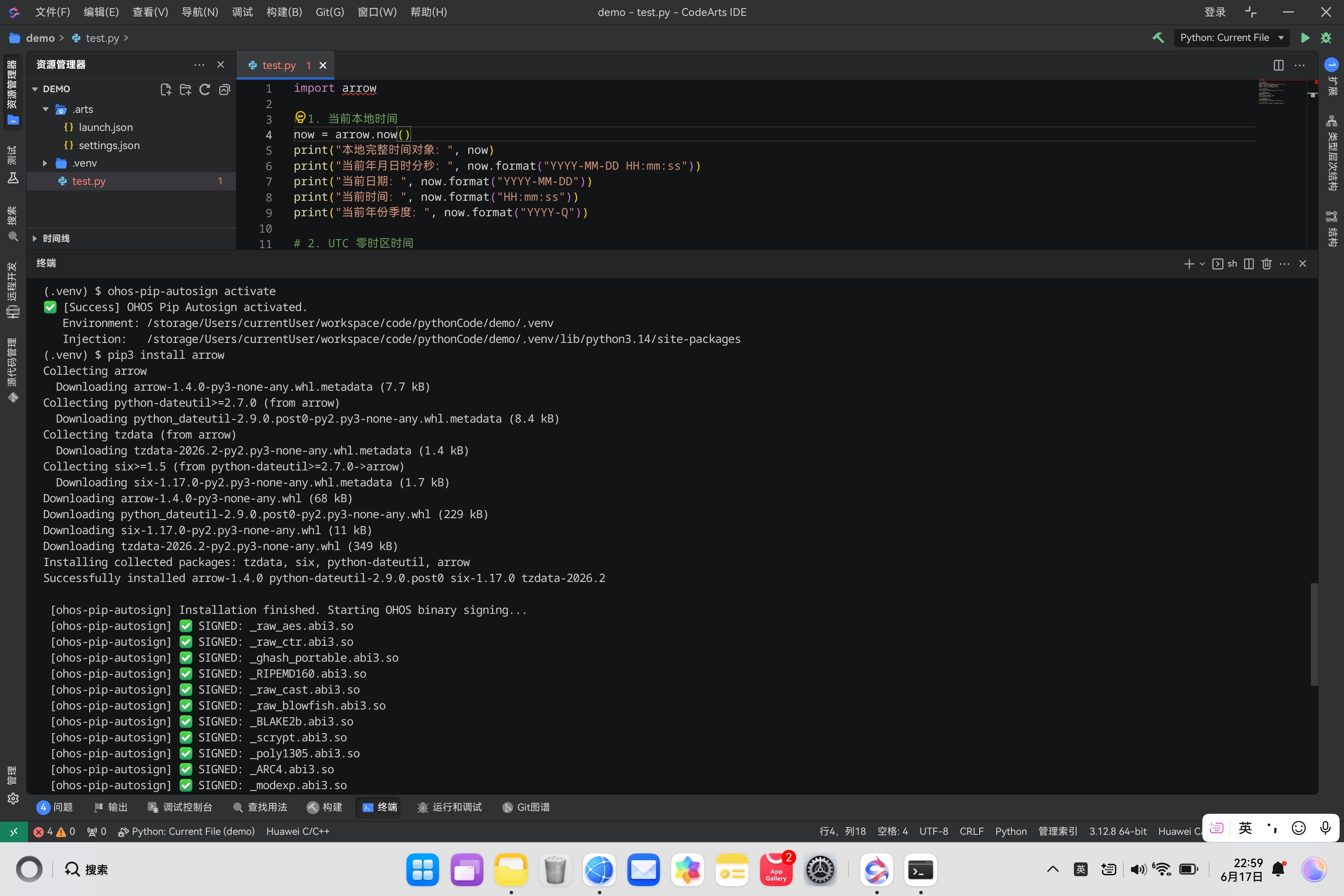1344x896 pixels.
Task: Open Remote Development sidebar icon
Action: [x=12, y=290]
